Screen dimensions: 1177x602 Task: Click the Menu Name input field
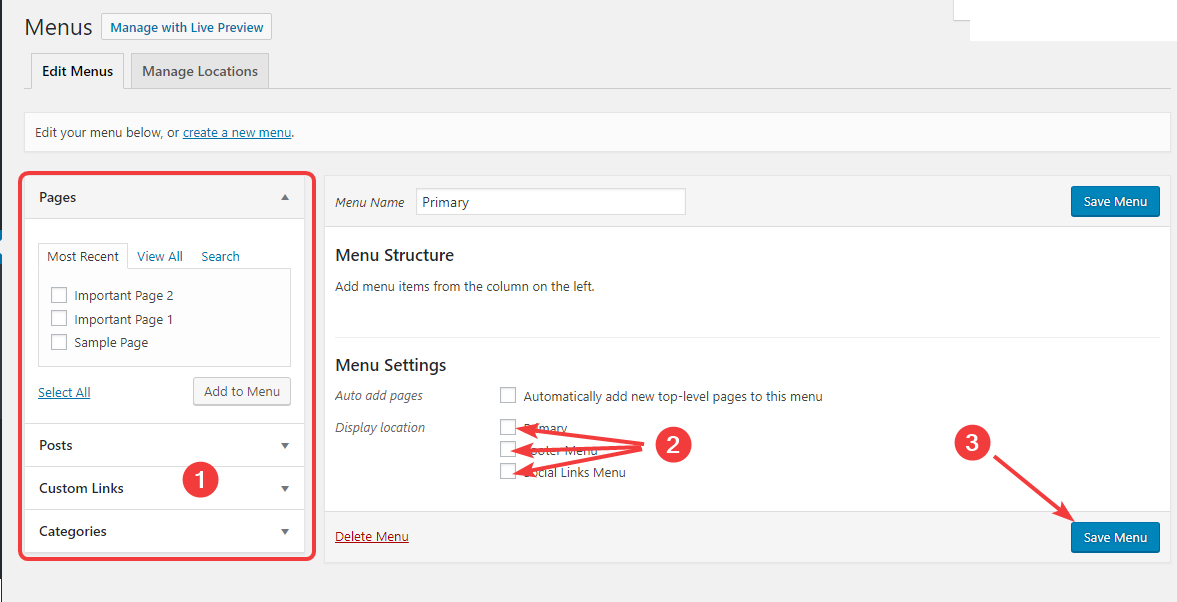coord(550,202)
